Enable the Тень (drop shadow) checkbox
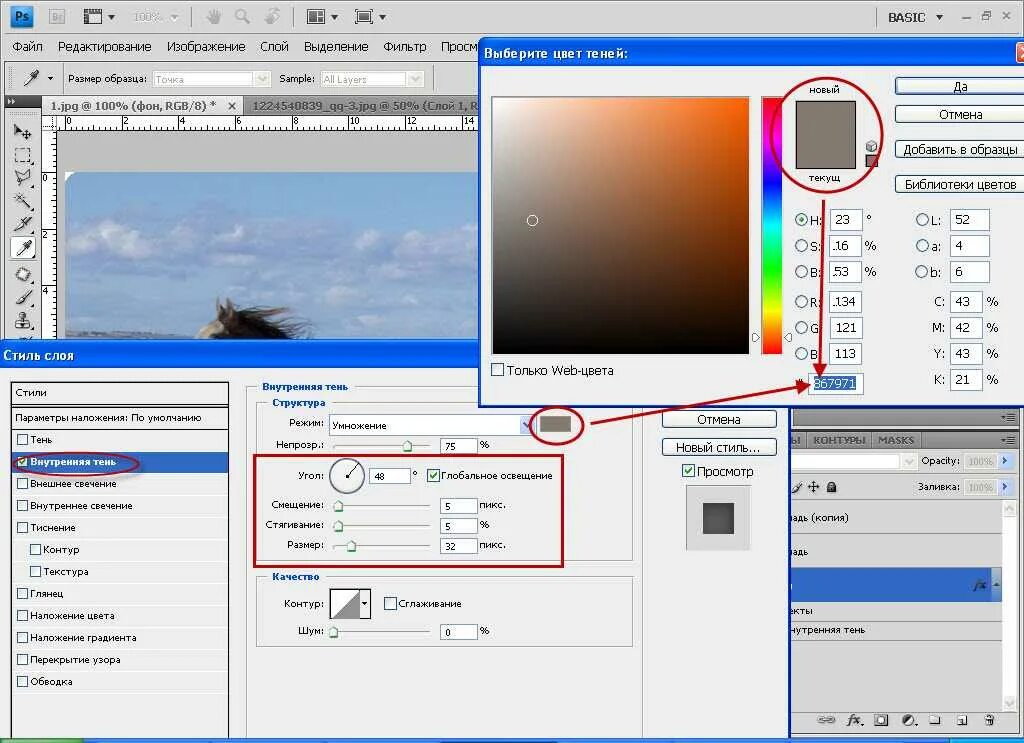1024x743 pixels. click(x=23, y=439)
